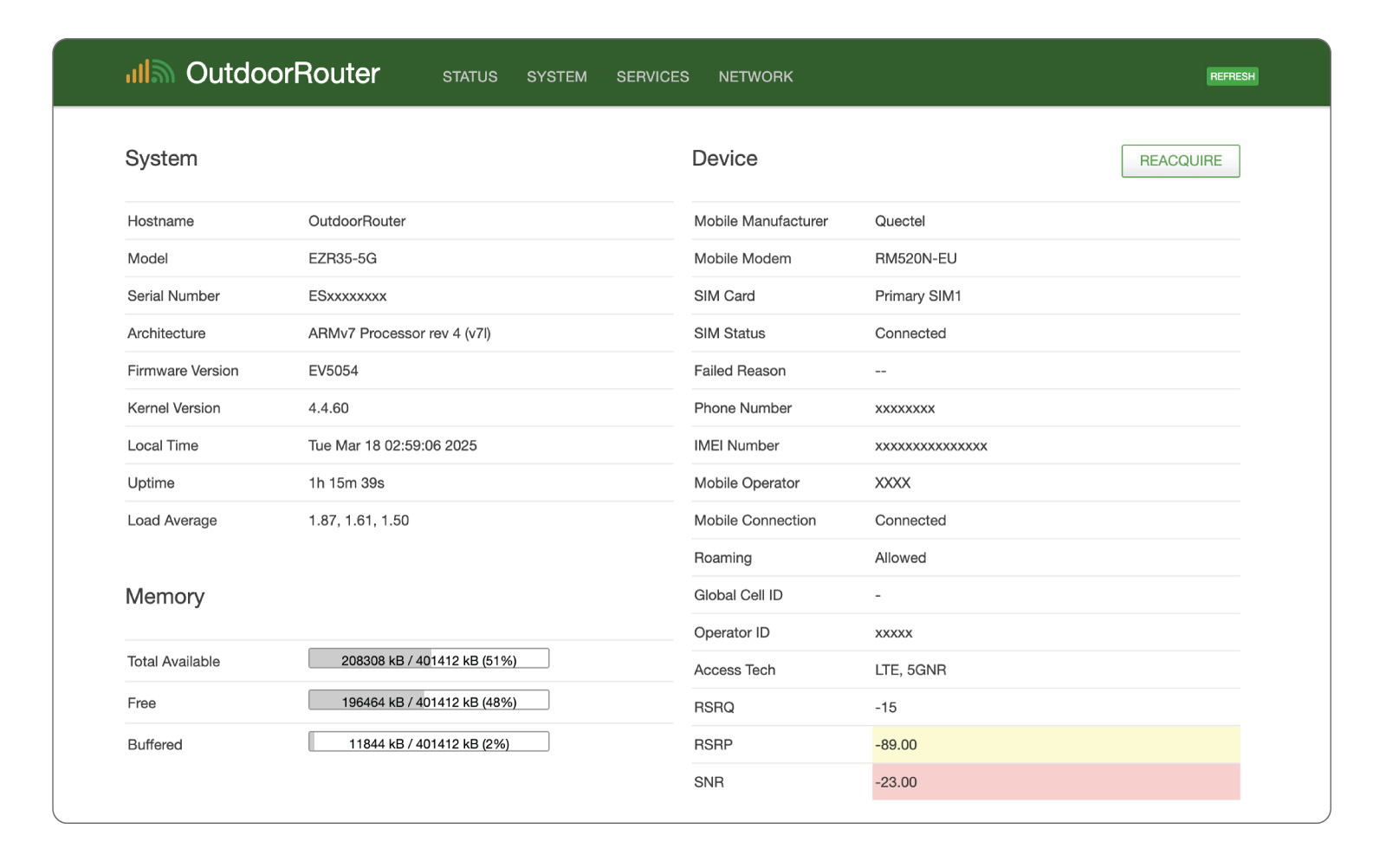
Task: Click the Device section heading
Action: pos(724,159)
